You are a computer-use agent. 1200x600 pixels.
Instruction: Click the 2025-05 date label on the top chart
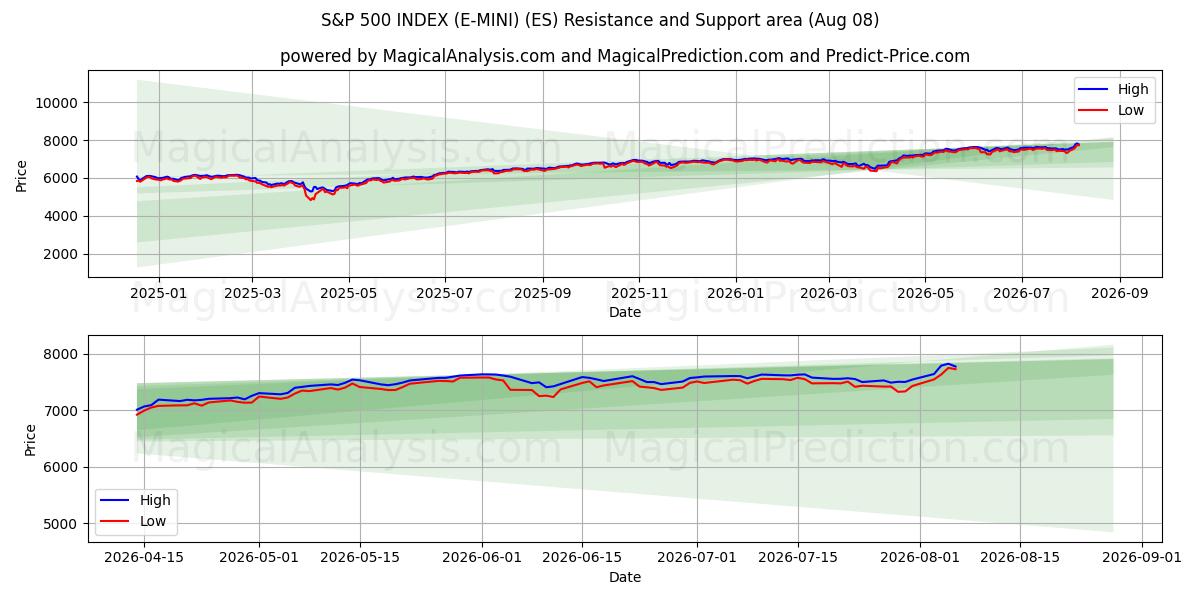click(x=348, y=293)
